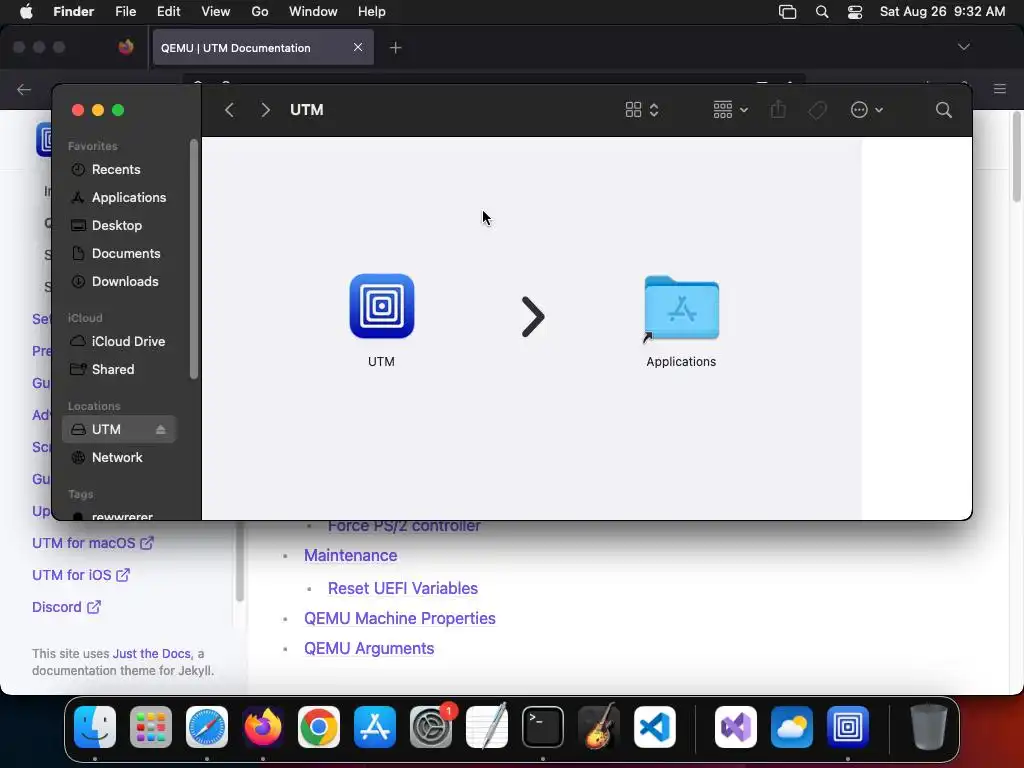Open the Just the Docs link
The height and width of the screenshot is (768, 1024).
(x=152, y=653)
